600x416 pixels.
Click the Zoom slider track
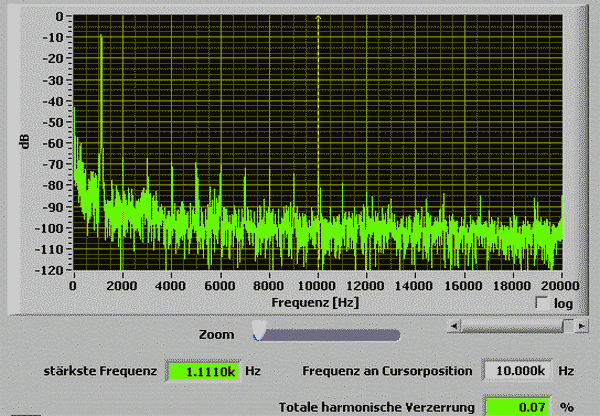click(327, 335)
